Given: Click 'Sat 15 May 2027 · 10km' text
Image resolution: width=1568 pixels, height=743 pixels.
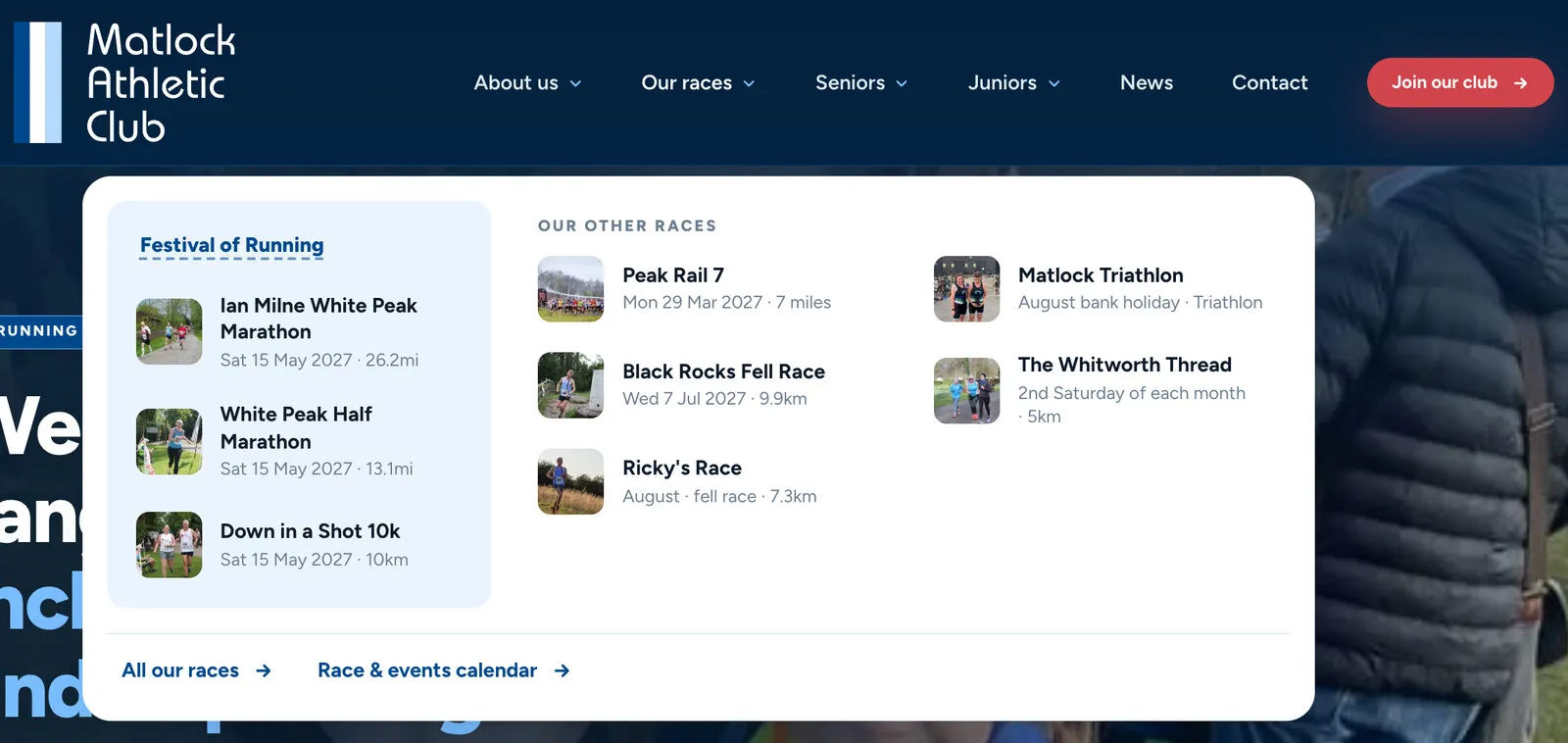Looking at the screenshot, I should [314, 560].
